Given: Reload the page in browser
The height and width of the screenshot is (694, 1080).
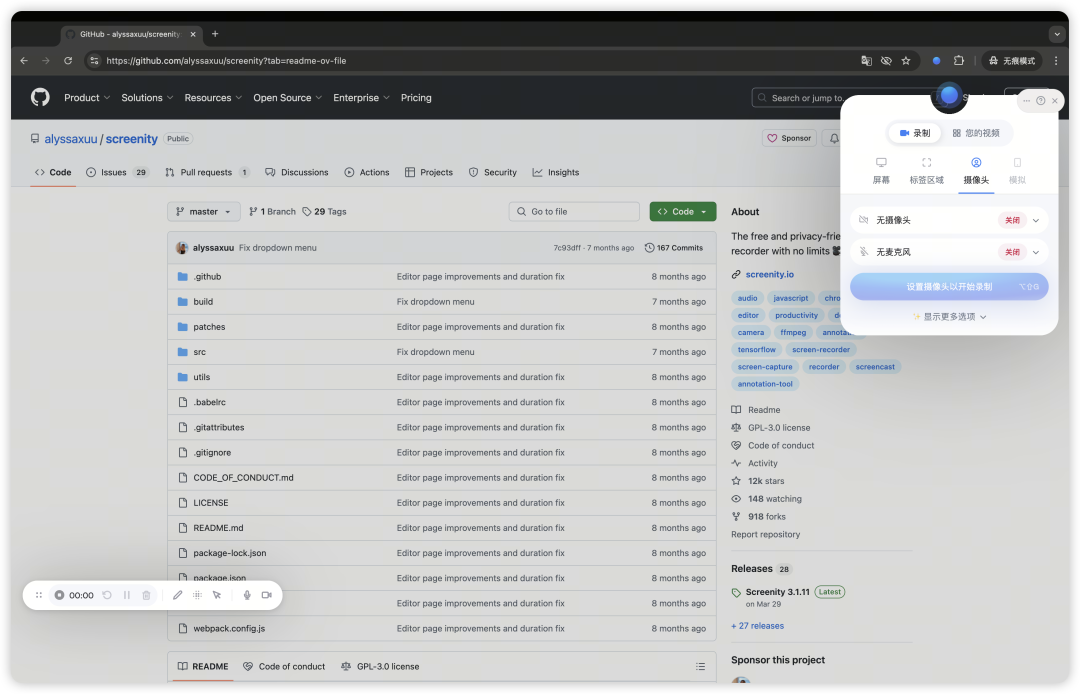Looking at the screenshot, I should (68, 61).
